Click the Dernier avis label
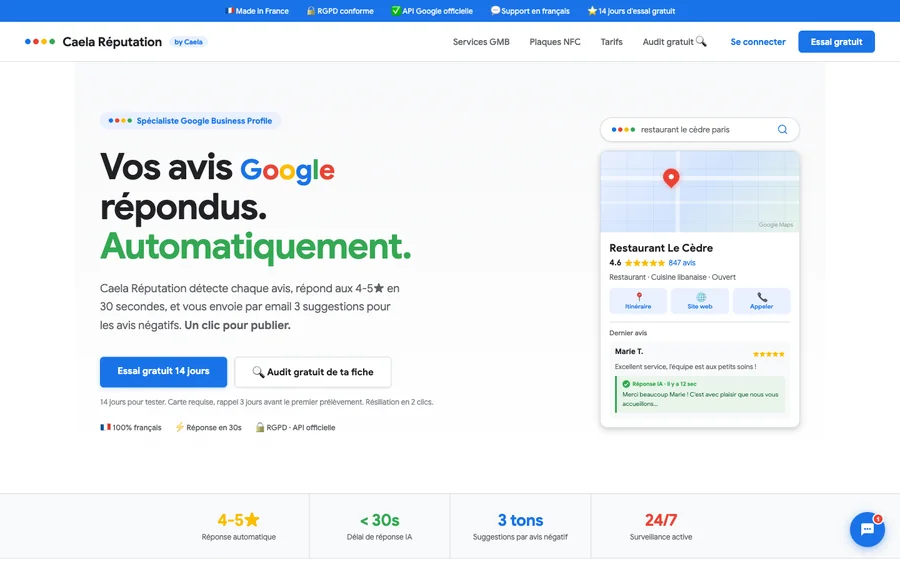900x562 pixels. click(x=628, y=333)
